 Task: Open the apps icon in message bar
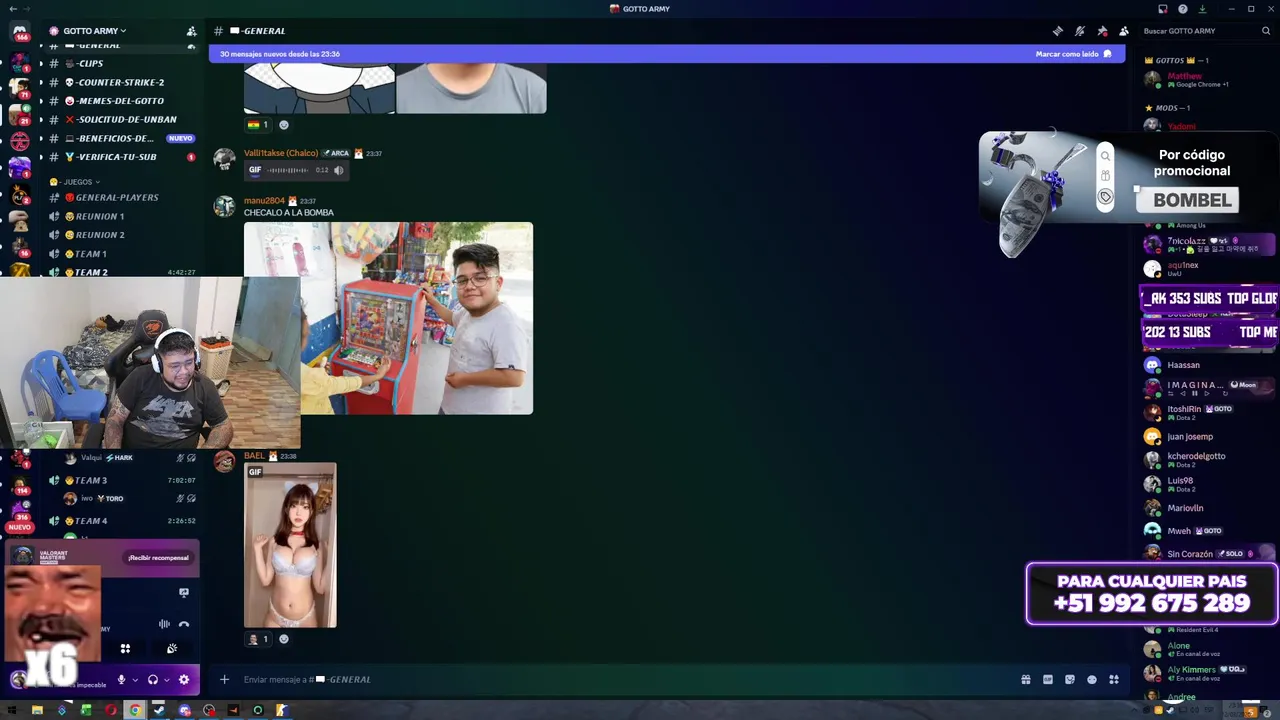(x=1114, y=679)
